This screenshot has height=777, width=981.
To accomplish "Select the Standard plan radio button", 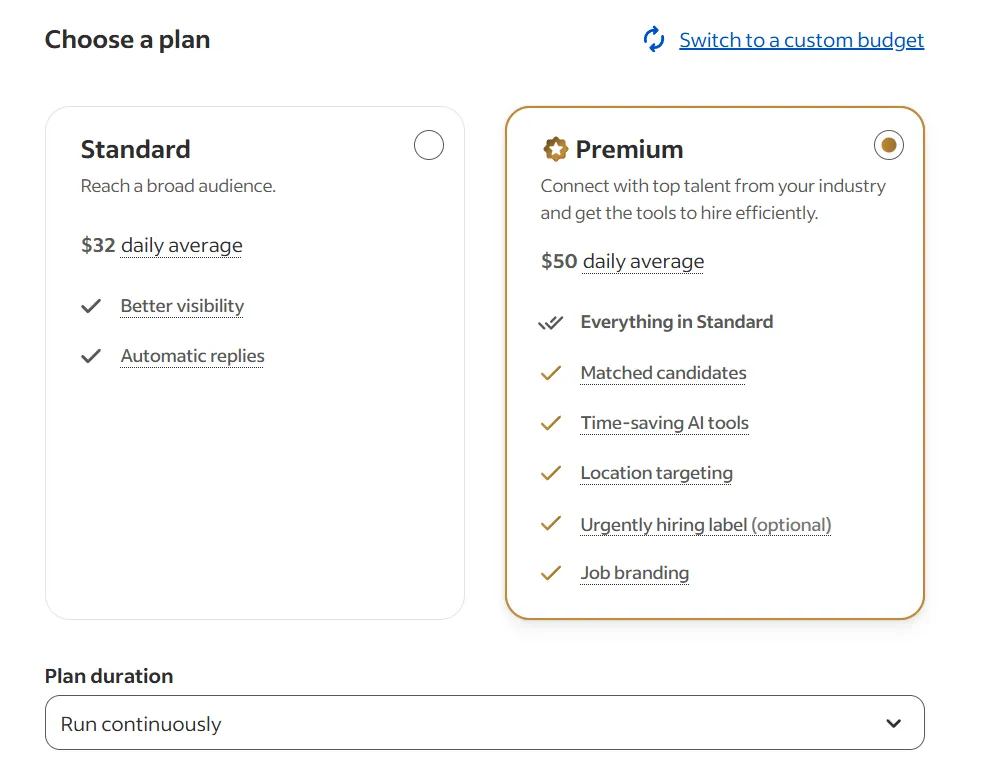I will pyautogui.click(x=428, y=145).
